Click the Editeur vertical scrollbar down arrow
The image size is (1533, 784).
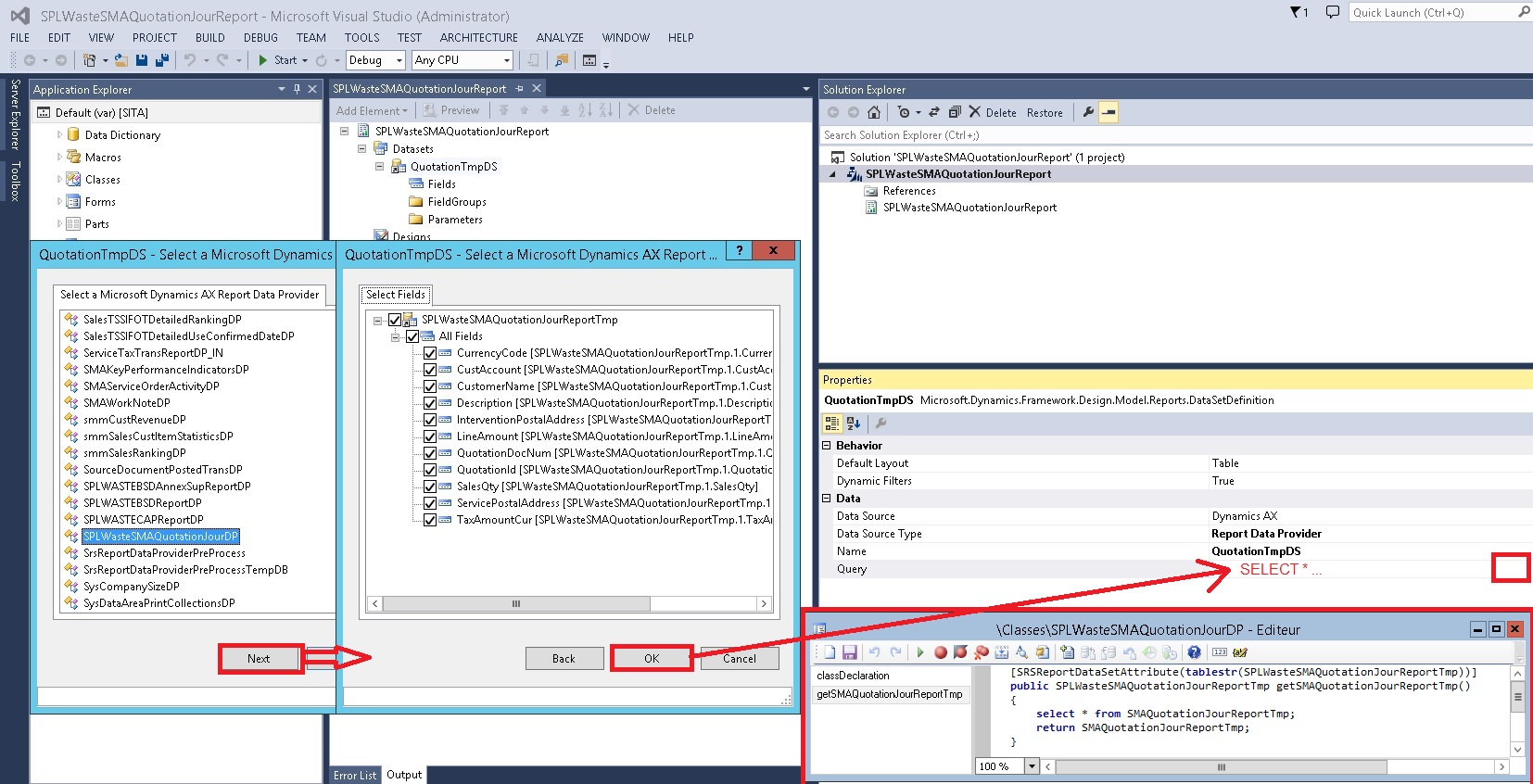point(1517,749)
